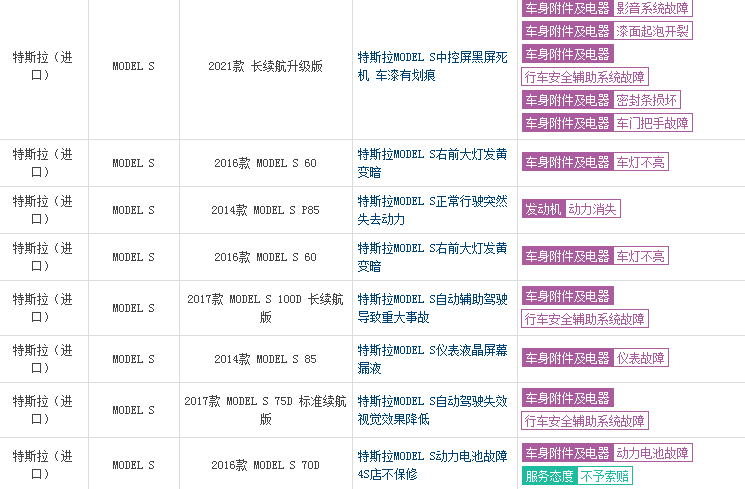Open complaint 特斯拉MODEL S中控屏黑屏死机 车漆有划痕
This screenshot has width=745, height=489.
[x=432, y=67]
